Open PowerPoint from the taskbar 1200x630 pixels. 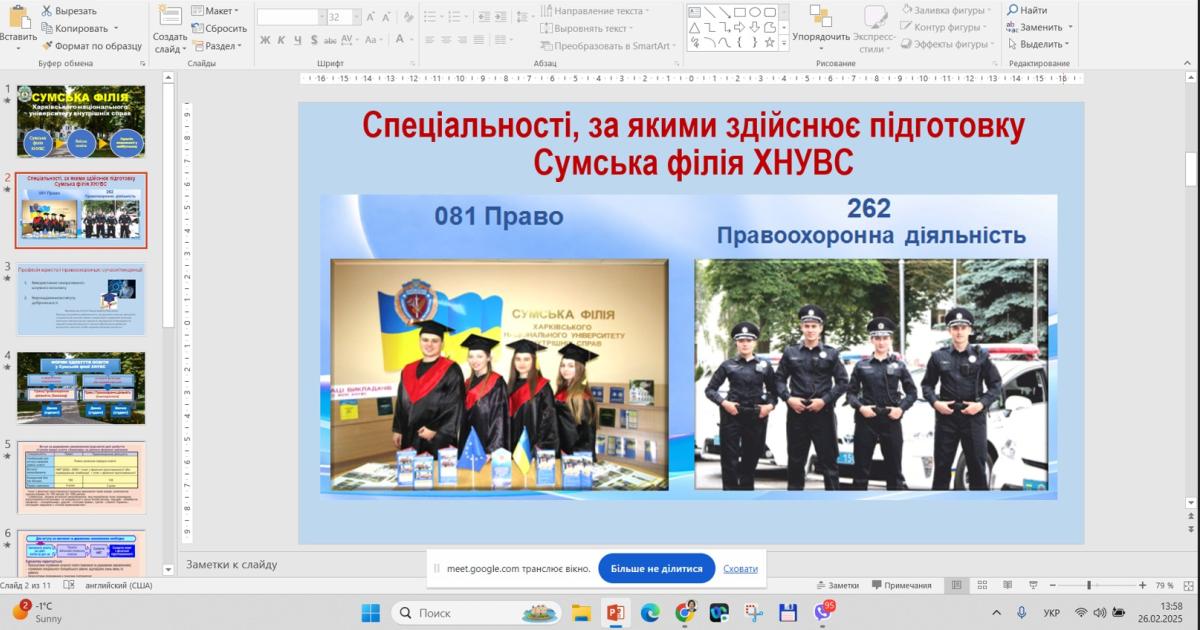(x=615, y=612)
